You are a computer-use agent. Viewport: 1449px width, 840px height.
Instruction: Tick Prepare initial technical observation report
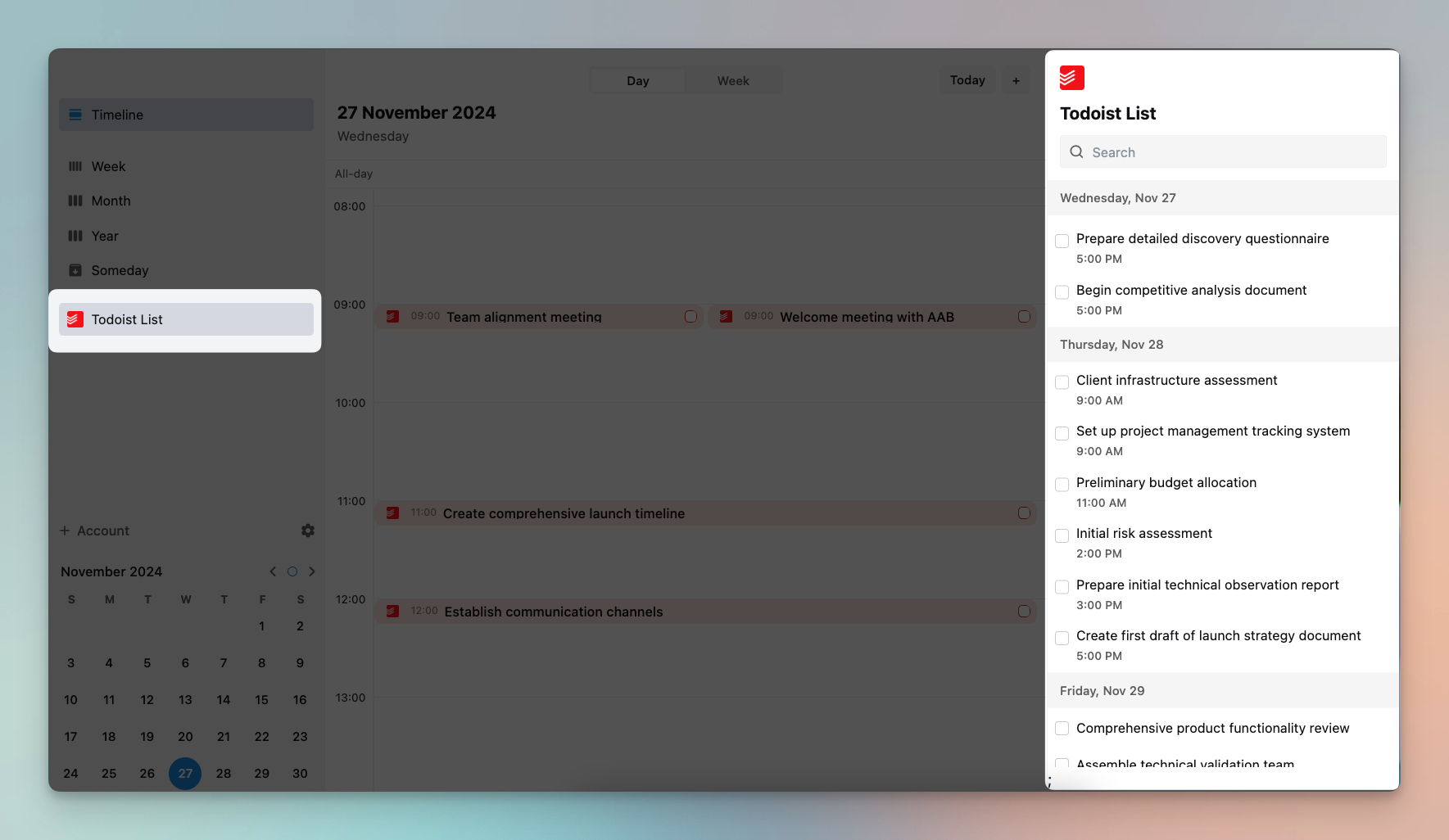click(x=1062, y=587)
